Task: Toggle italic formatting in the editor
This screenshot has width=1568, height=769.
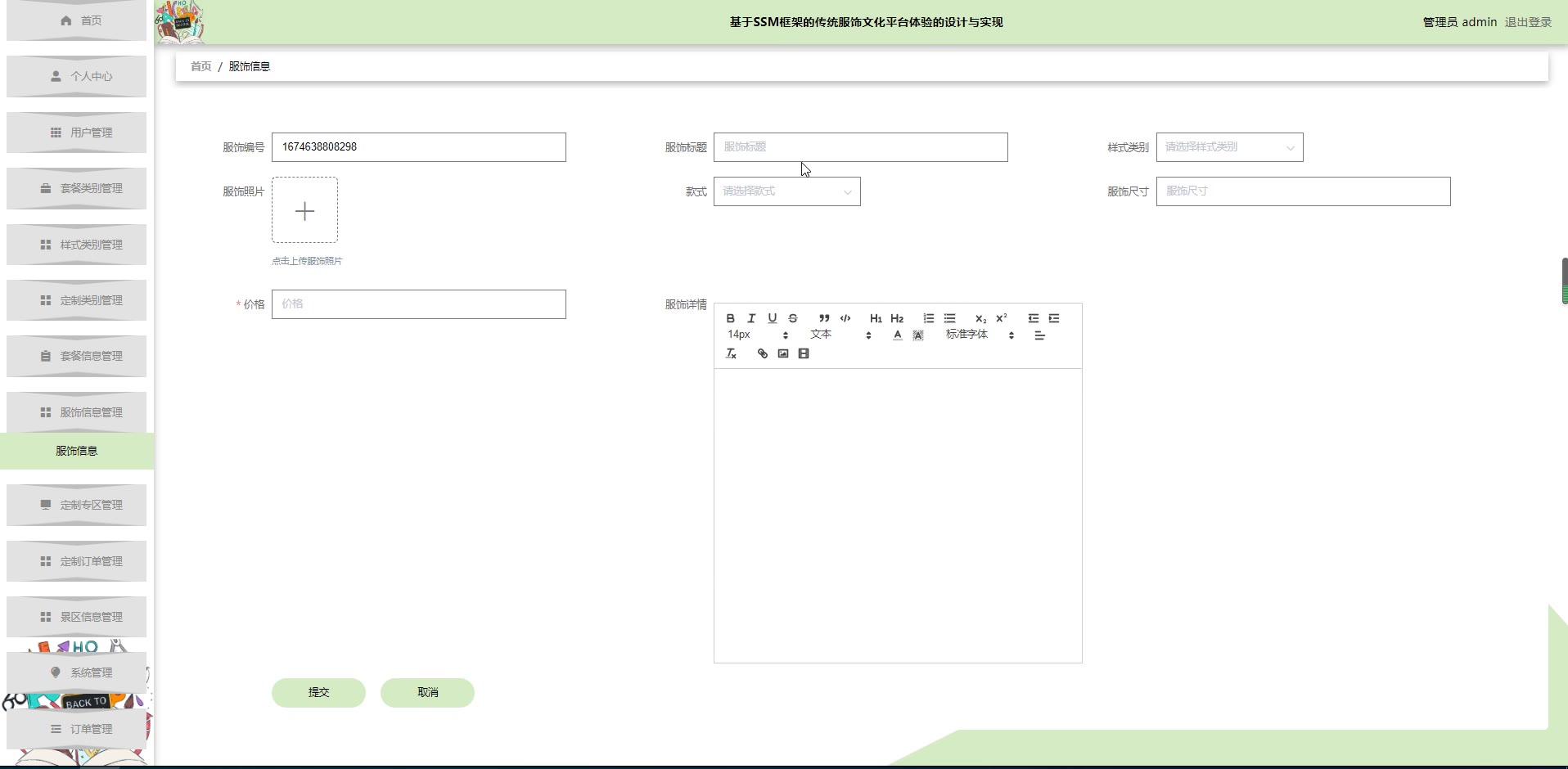Action: point(751,318)
